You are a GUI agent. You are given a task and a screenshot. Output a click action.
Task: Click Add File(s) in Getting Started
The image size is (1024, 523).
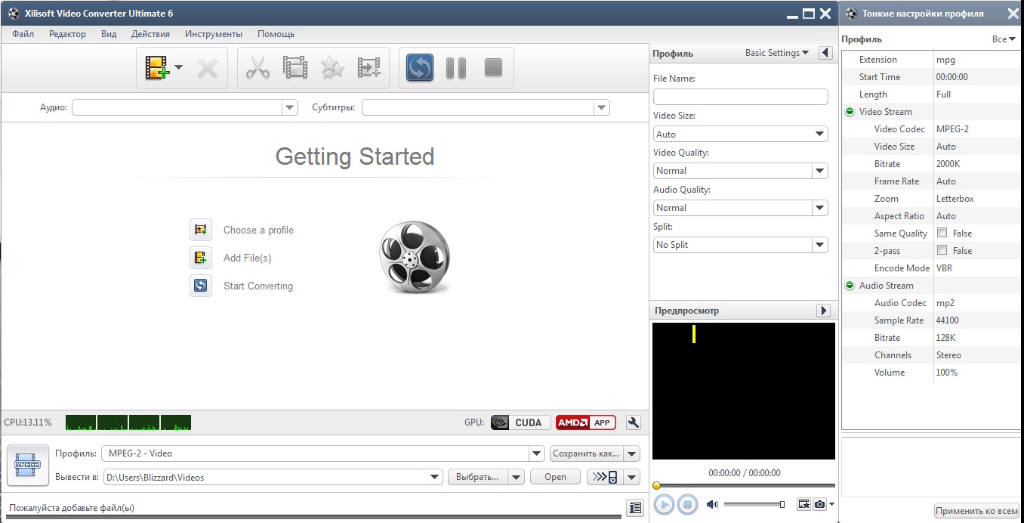point(247,258)
